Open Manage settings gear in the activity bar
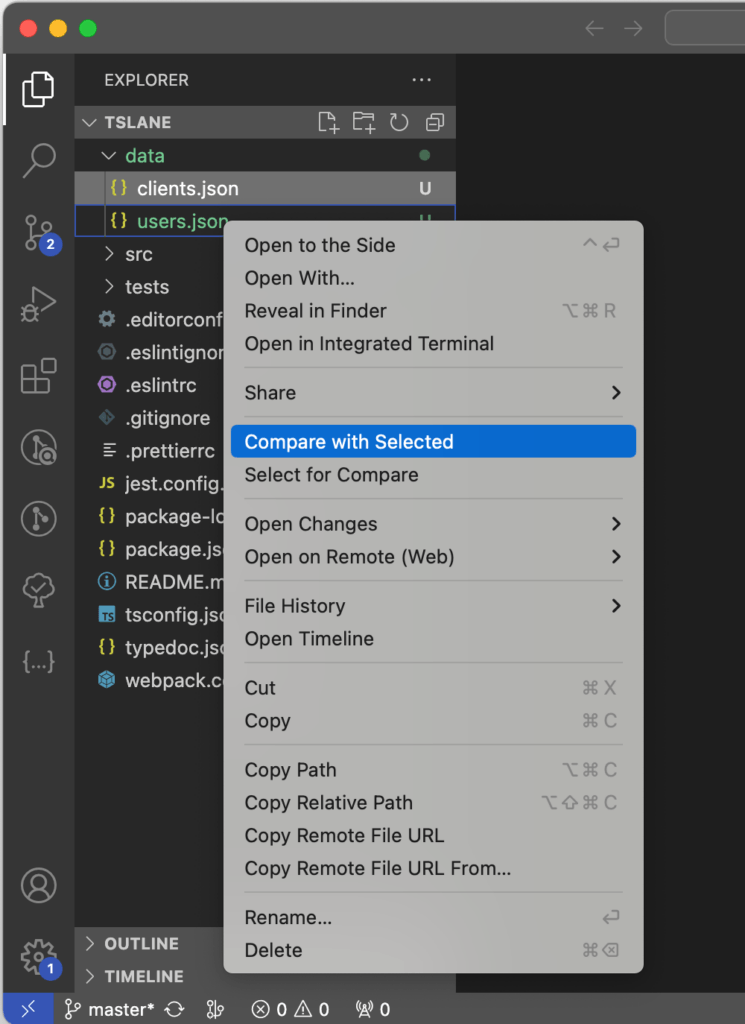This screenshot has height=1024, width=745. pyautogui.click(x=38, y=955)
